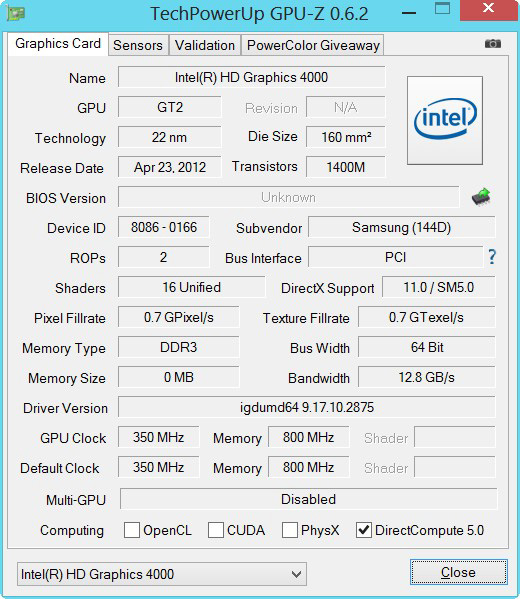Tick the CUDA checkbox
The height and width of the screenshot is (599, 520).
click(x=216, y=530)
